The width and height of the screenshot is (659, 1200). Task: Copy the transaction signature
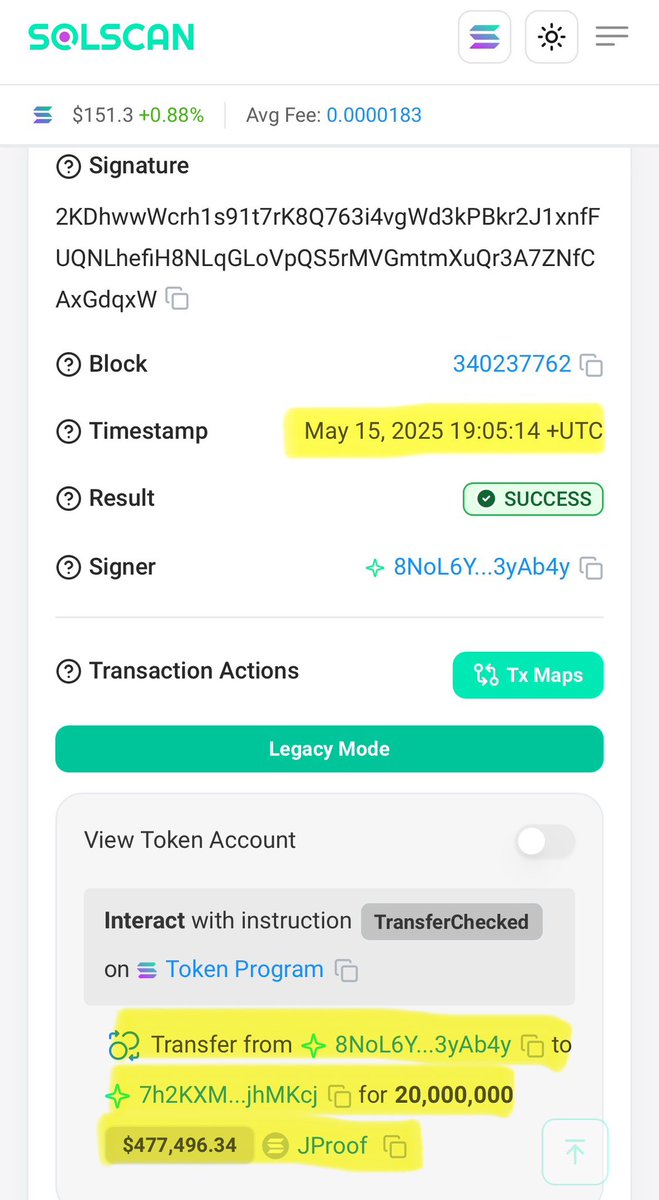coord(177,298)
